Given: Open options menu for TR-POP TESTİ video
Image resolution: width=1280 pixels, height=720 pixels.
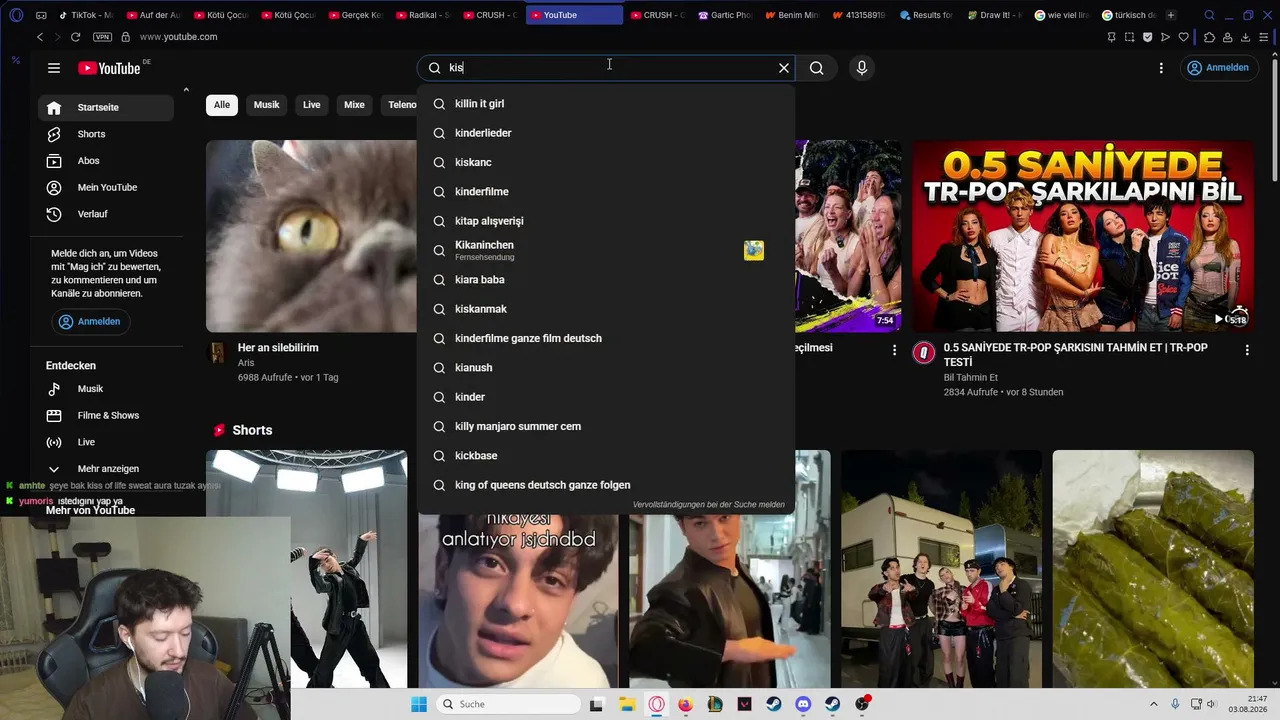Looking at the screenshot, I should coord(1247,350).
